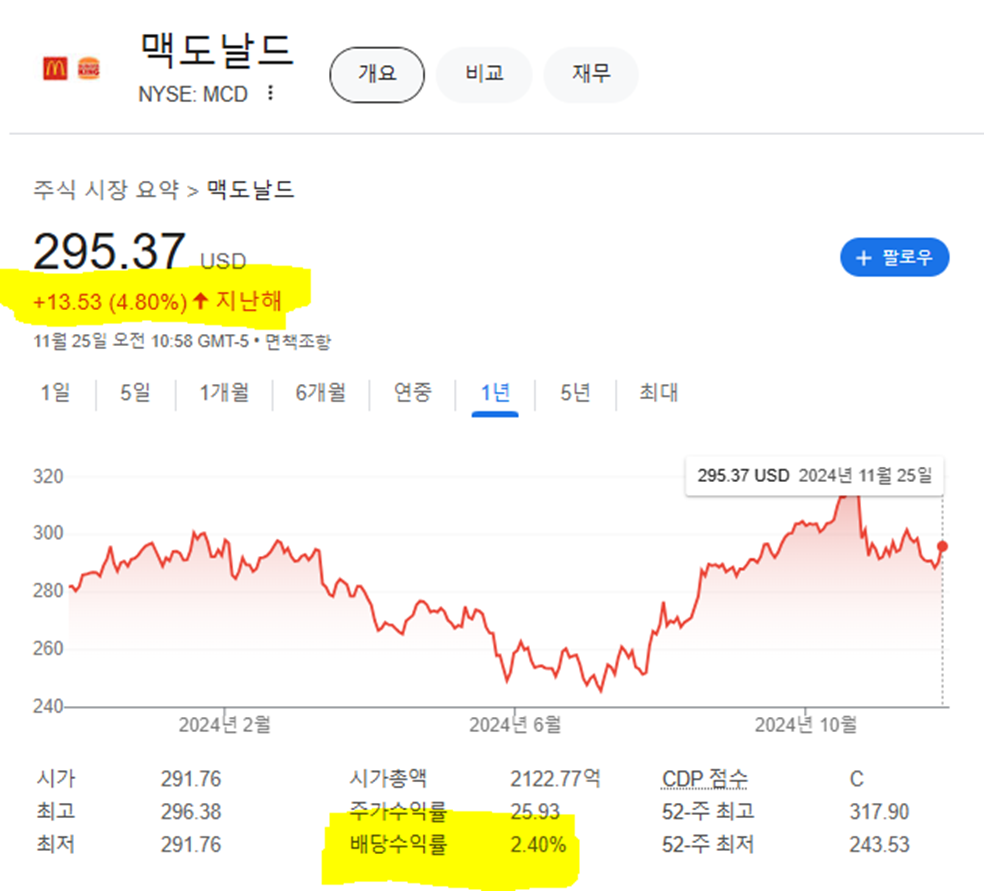Select the 최대 chart range

coord(658,393)
